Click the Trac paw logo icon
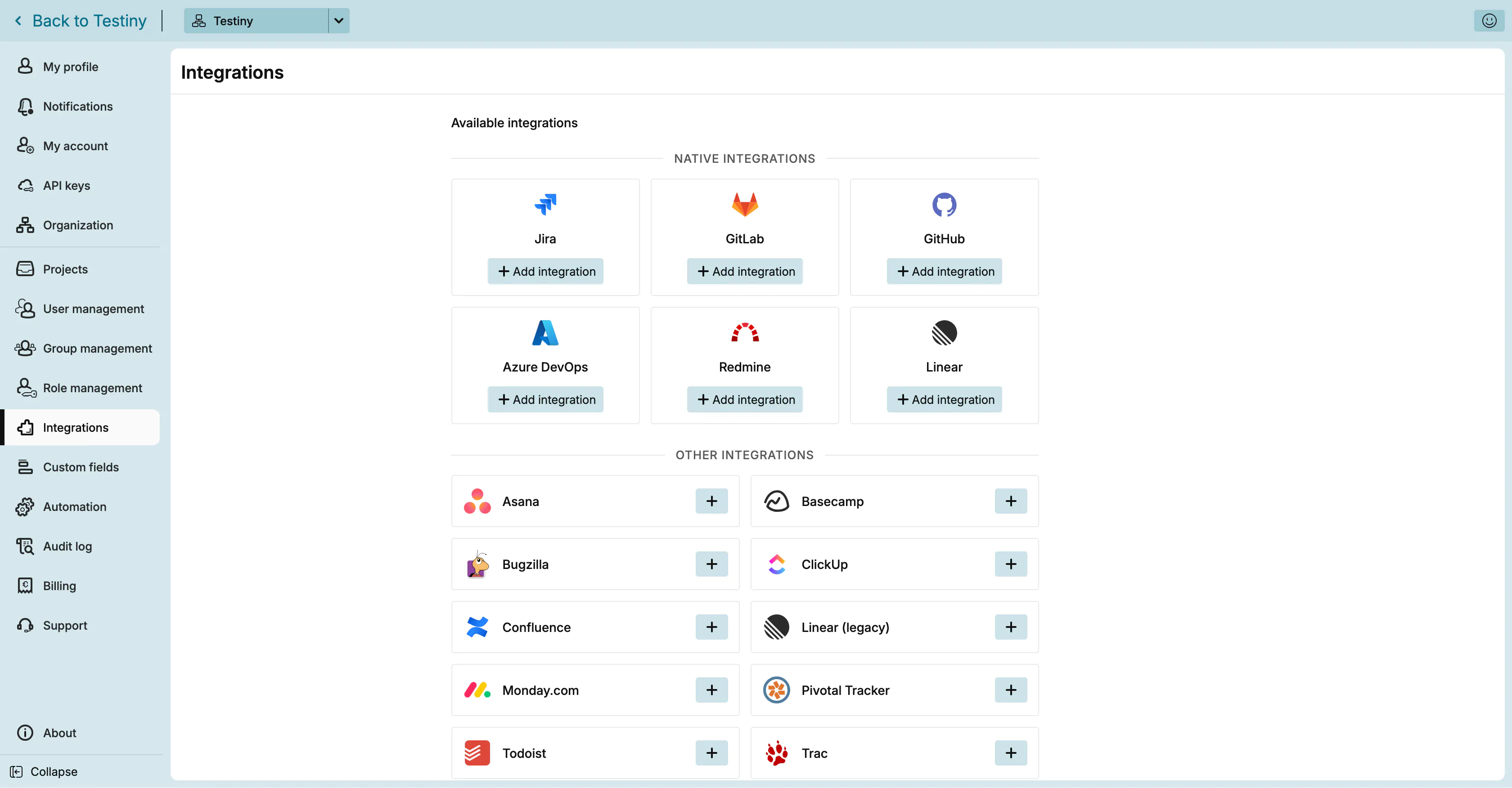Screen dimensions: 1512x788 pos(777,753)
